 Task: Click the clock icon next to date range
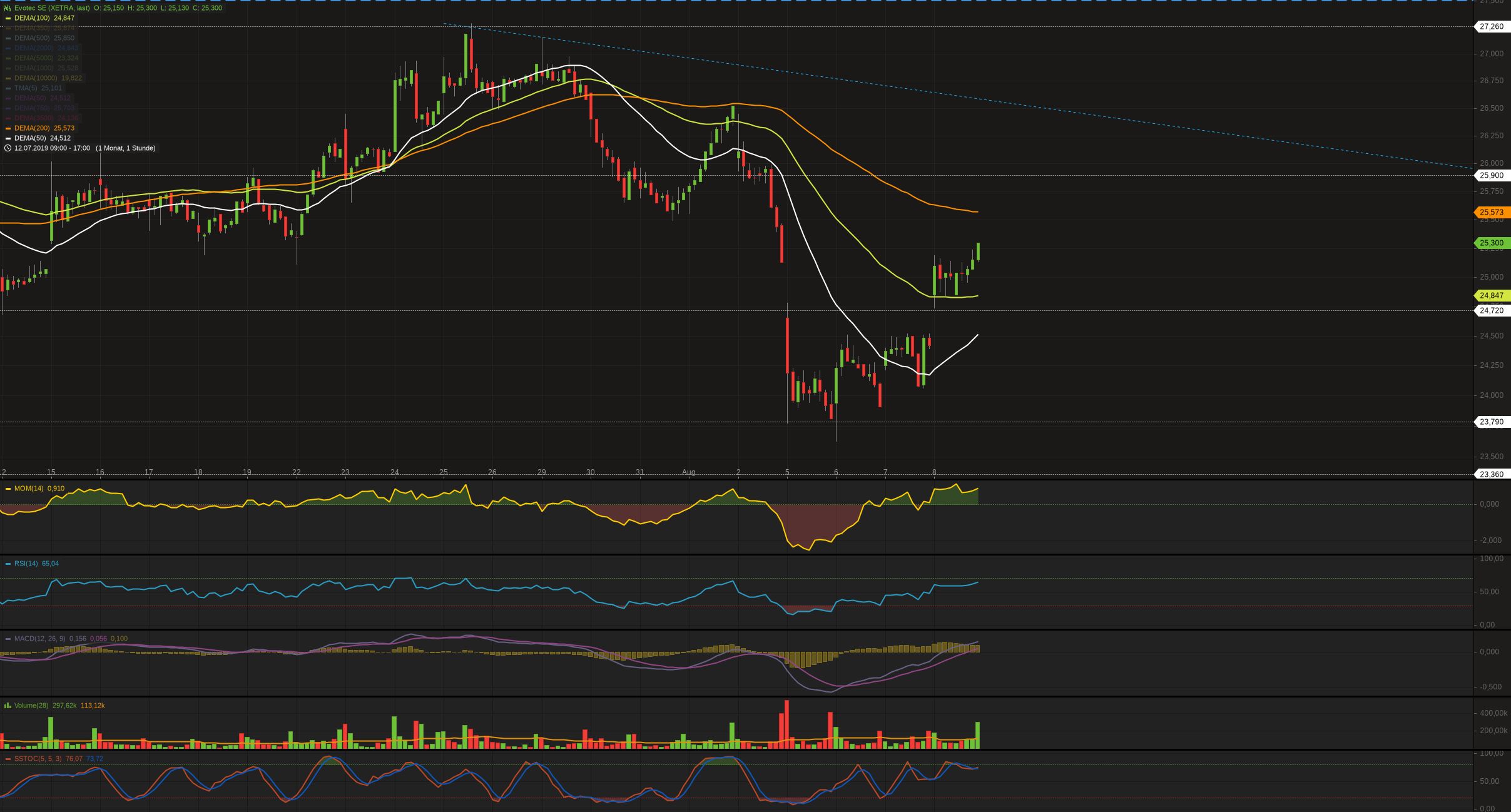coord(8,148)
